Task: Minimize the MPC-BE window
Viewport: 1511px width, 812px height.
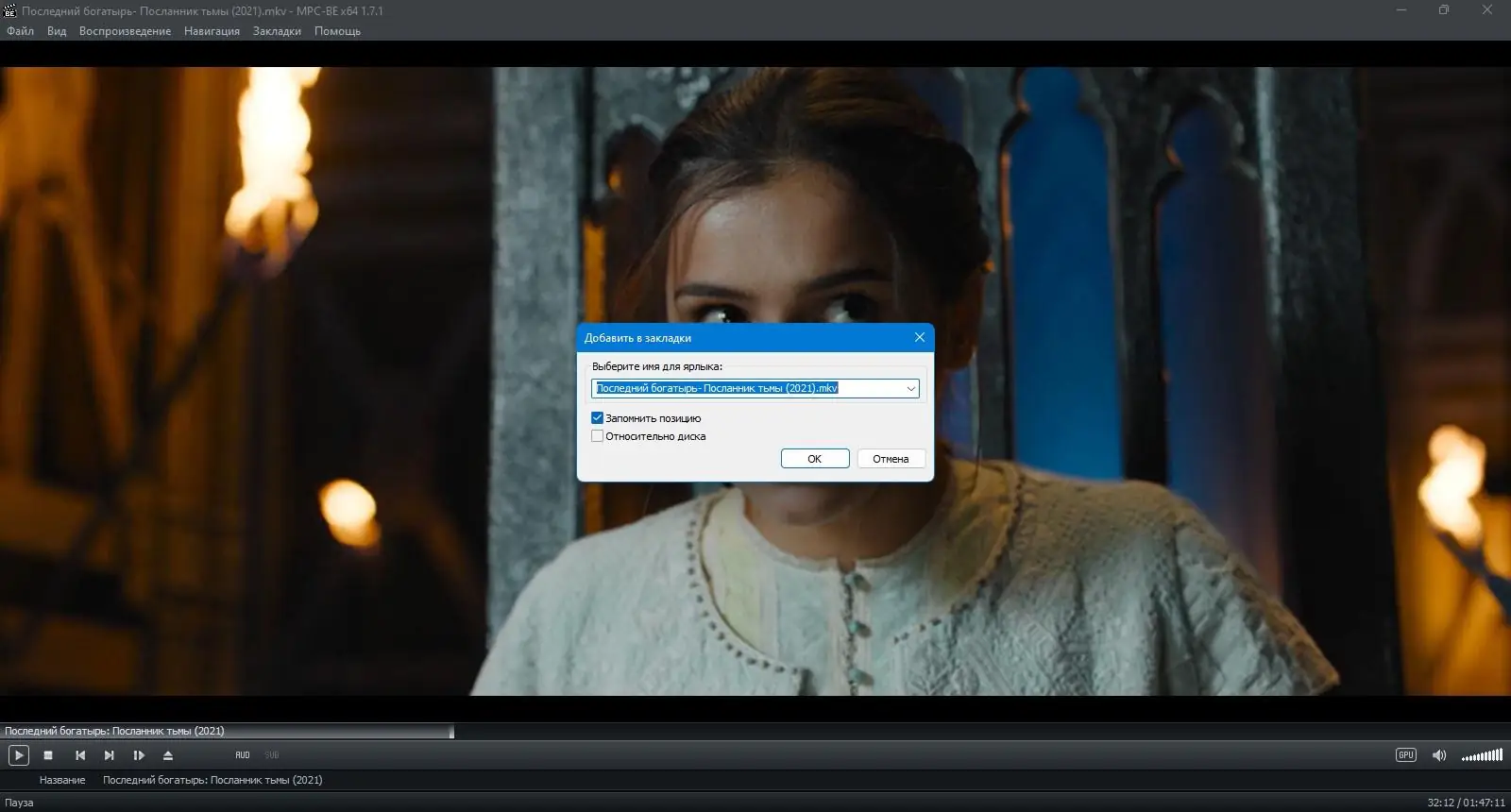Action: (x=1401, y=10)
